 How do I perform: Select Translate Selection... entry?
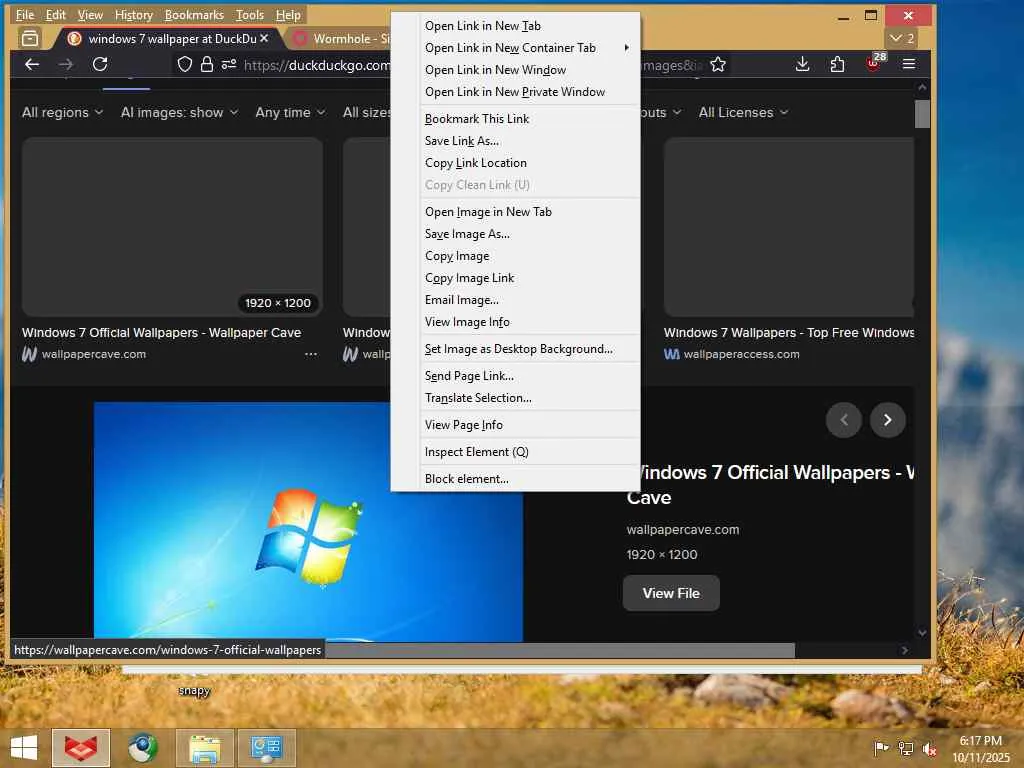(530, 398)
